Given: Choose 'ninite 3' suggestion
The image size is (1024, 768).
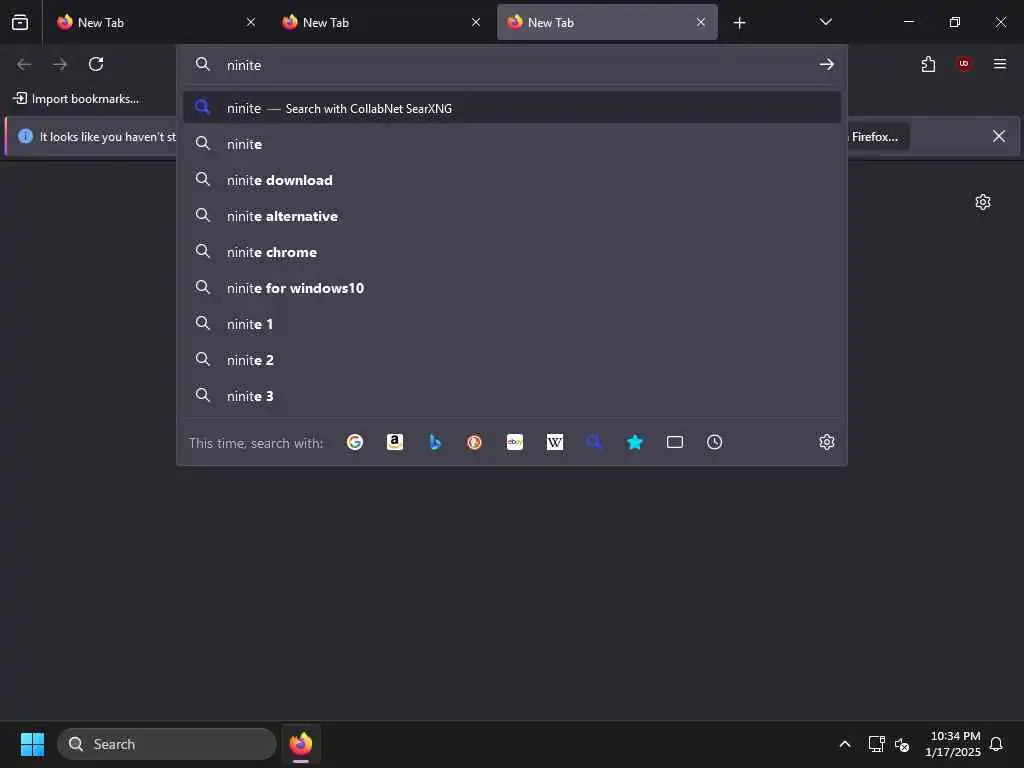Looking at the screenshot, I should [x=512, y=395].
